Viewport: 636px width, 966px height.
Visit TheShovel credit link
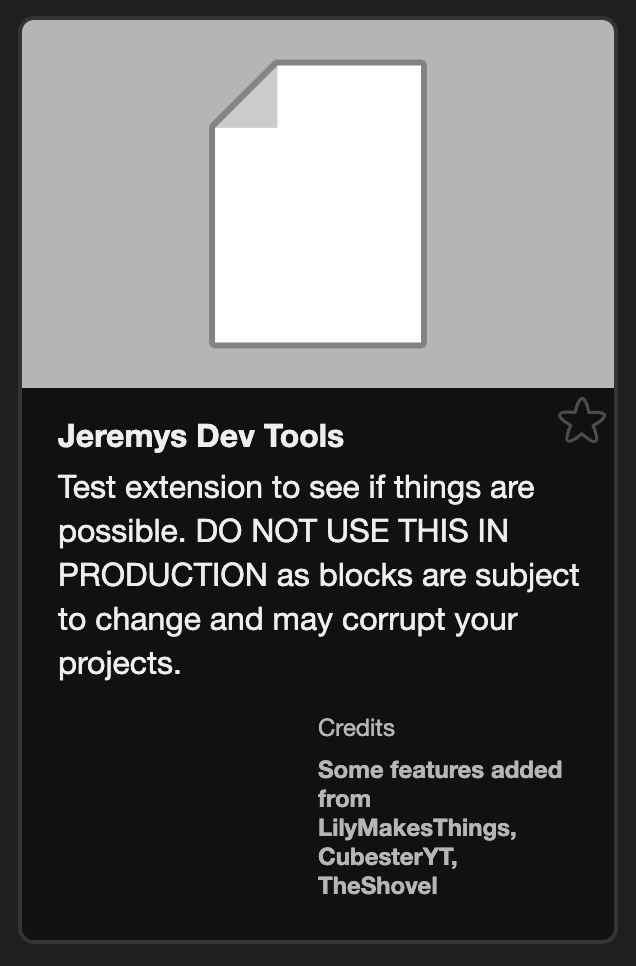point(377,885)
